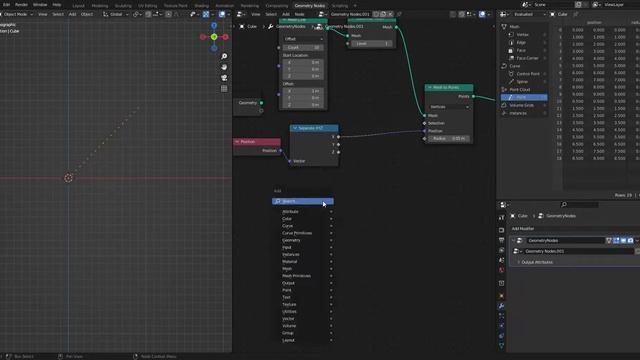
Task: Unlink the Geometry Nodes.001 data-block
Action: coord(391,14)
